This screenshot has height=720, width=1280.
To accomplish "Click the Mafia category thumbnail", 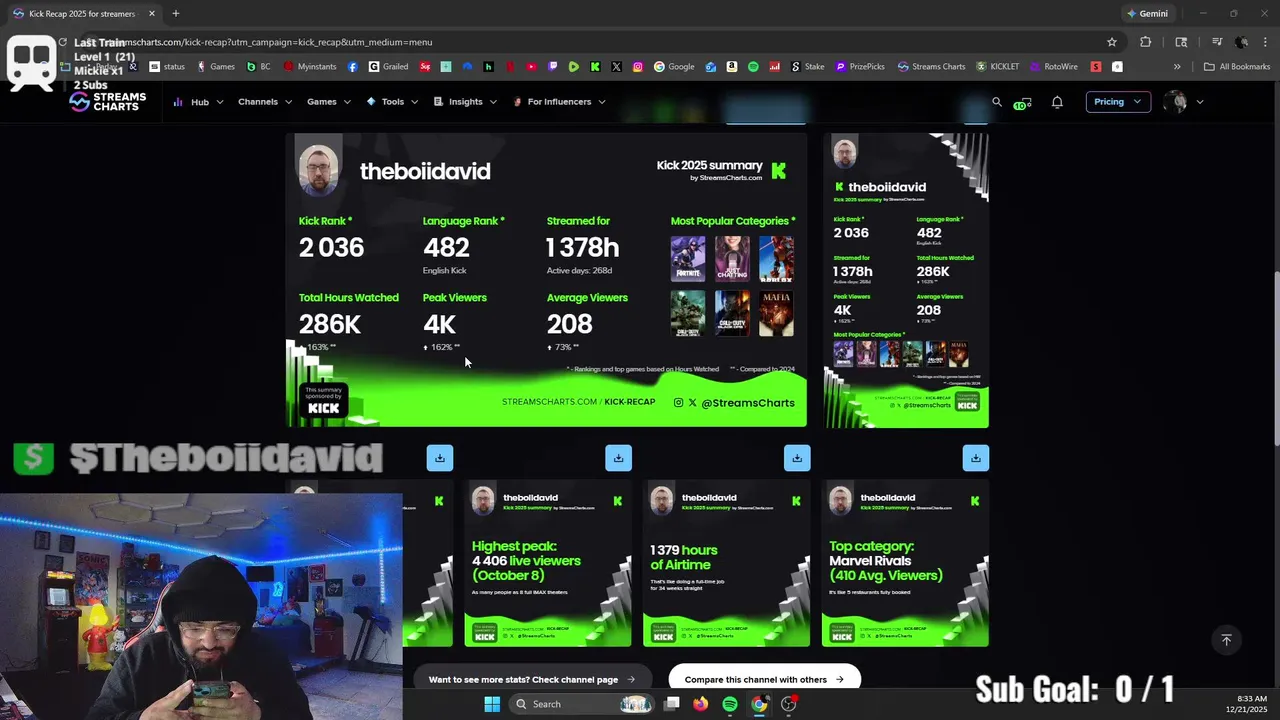I will 776,314.
